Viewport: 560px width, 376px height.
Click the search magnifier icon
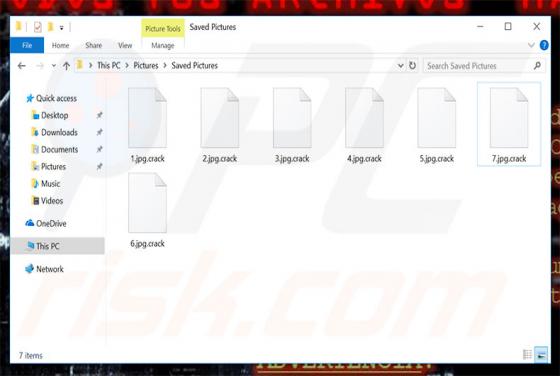pos(537,66)
